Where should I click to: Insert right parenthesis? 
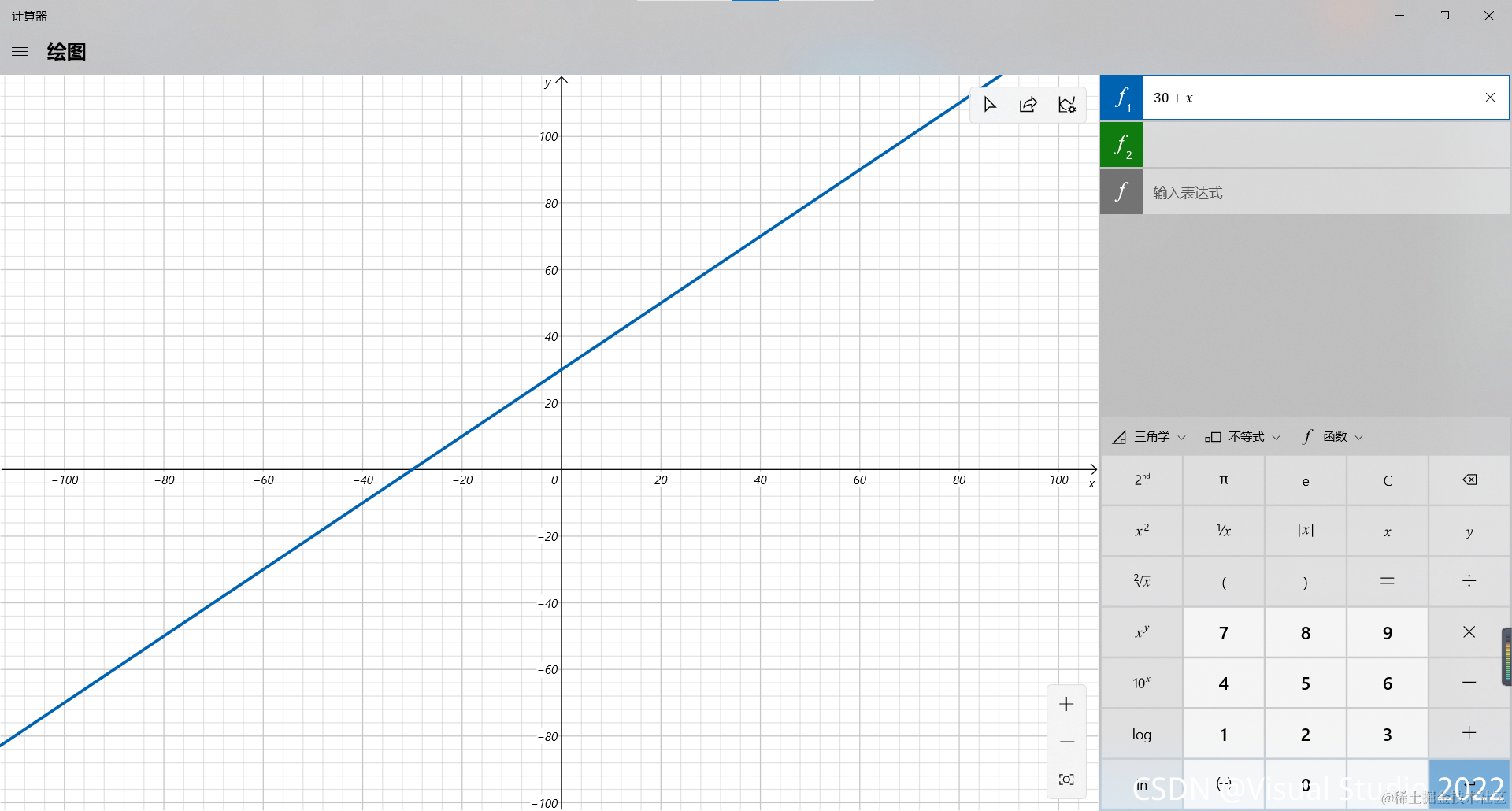(x=1306, y=582)
